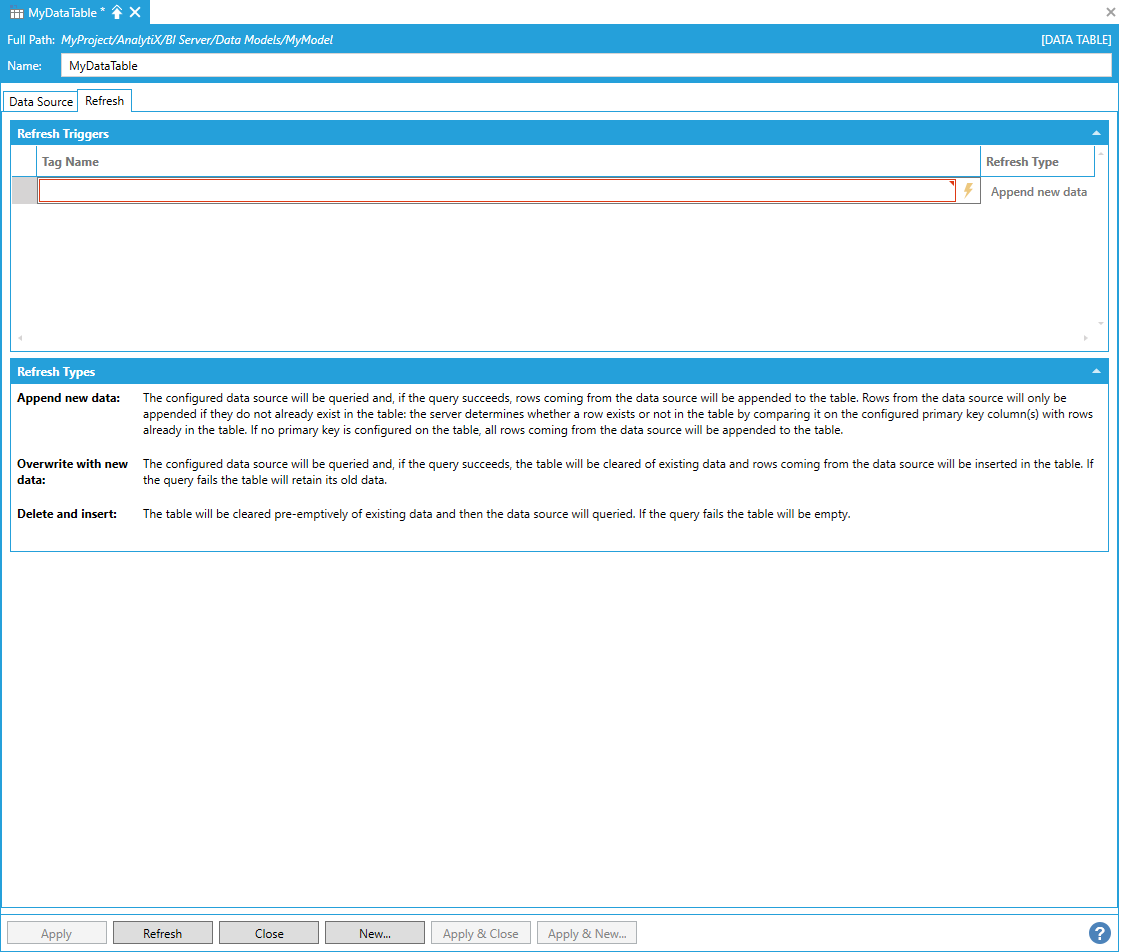The height and width of the screenshot is (952, 1121).
Task: Click the New... button
Action: click(x=375, y=933)
